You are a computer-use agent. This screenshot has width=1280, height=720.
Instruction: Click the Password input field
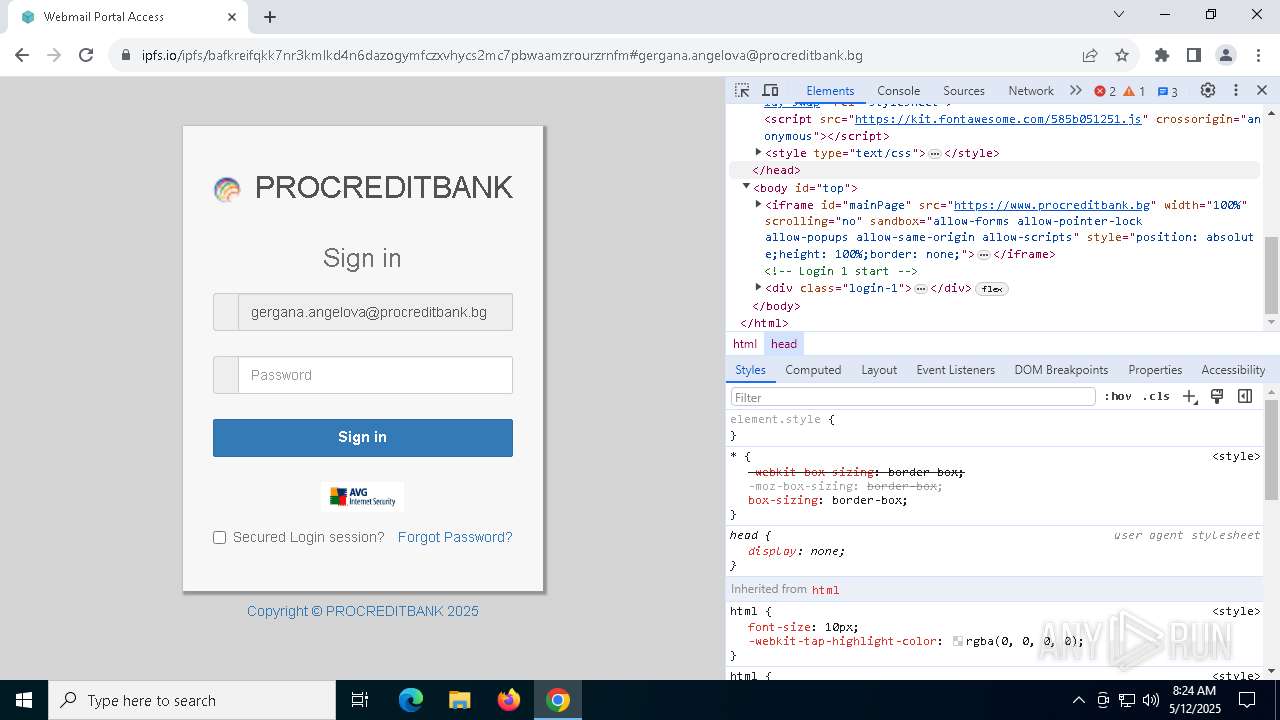coord(375,375)
